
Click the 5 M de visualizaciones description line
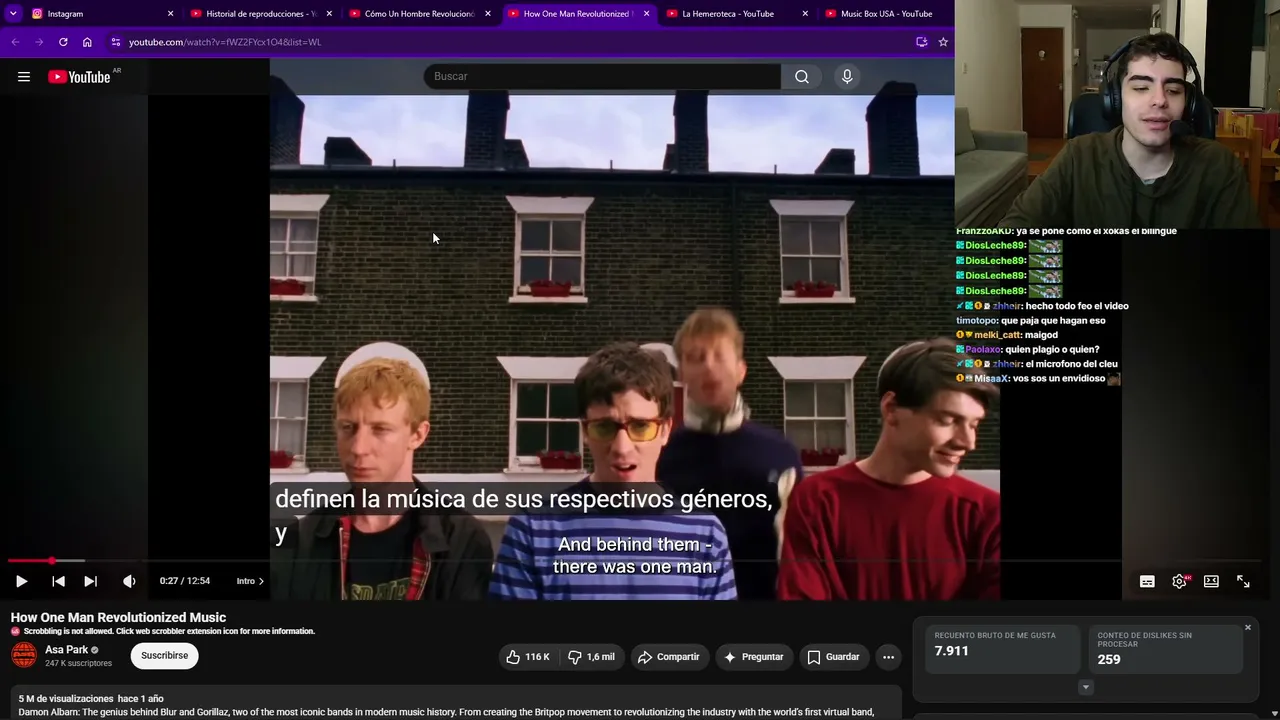[x=91, y=699]
